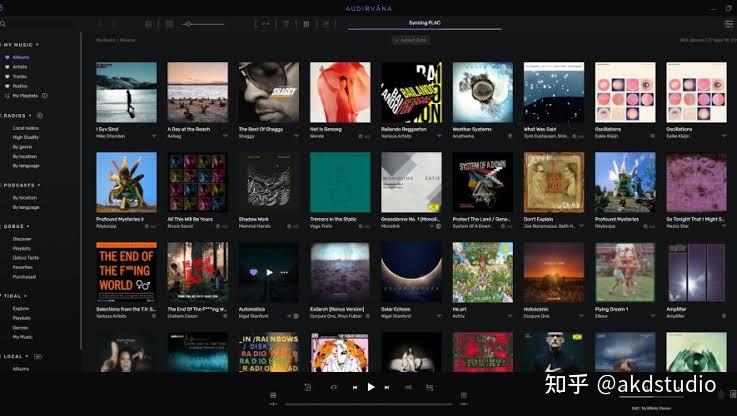The image size is (737, 416).
Task: Open Tracks in My Music
Action: [20, 77]
